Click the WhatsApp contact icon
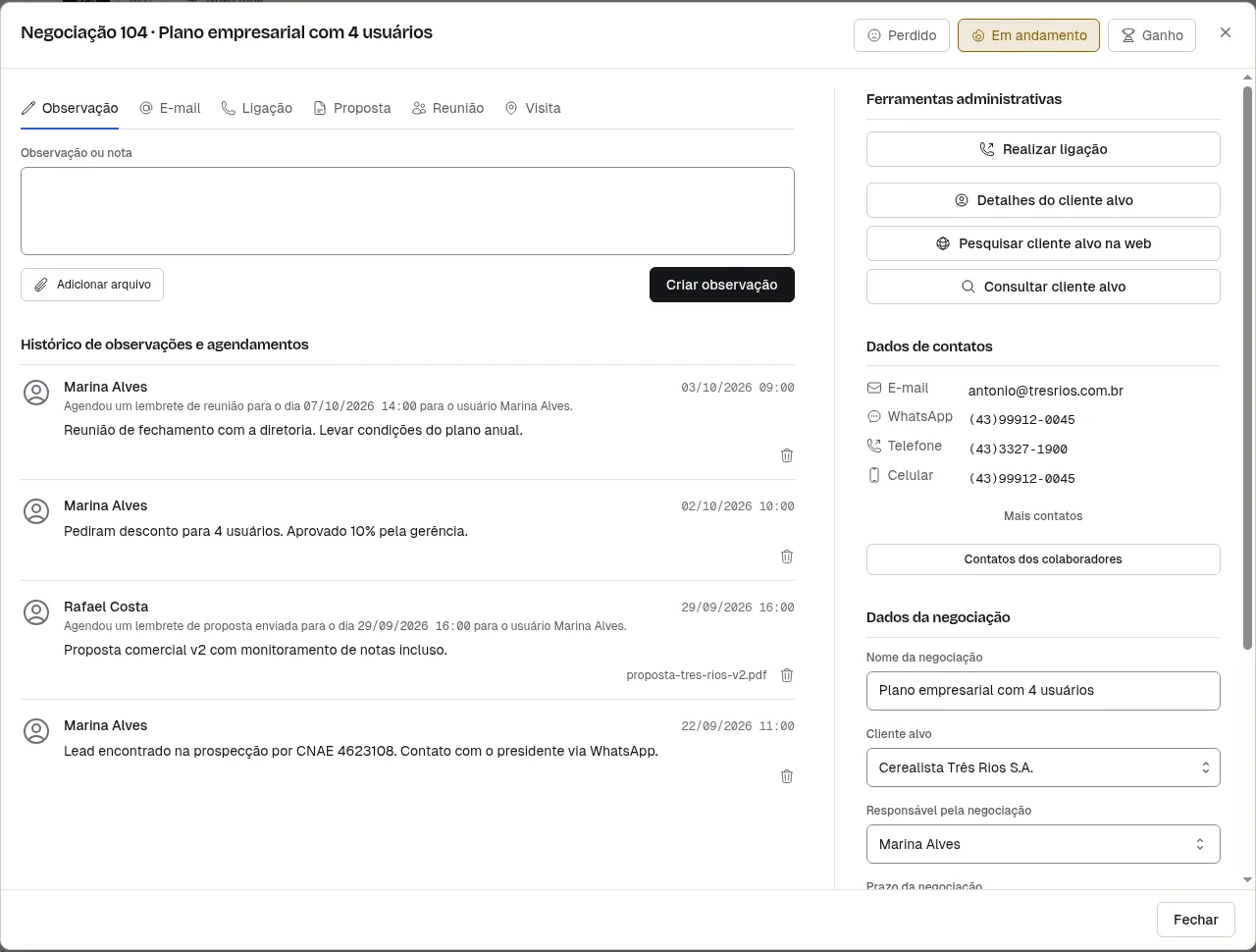 (x=874, y=417)
